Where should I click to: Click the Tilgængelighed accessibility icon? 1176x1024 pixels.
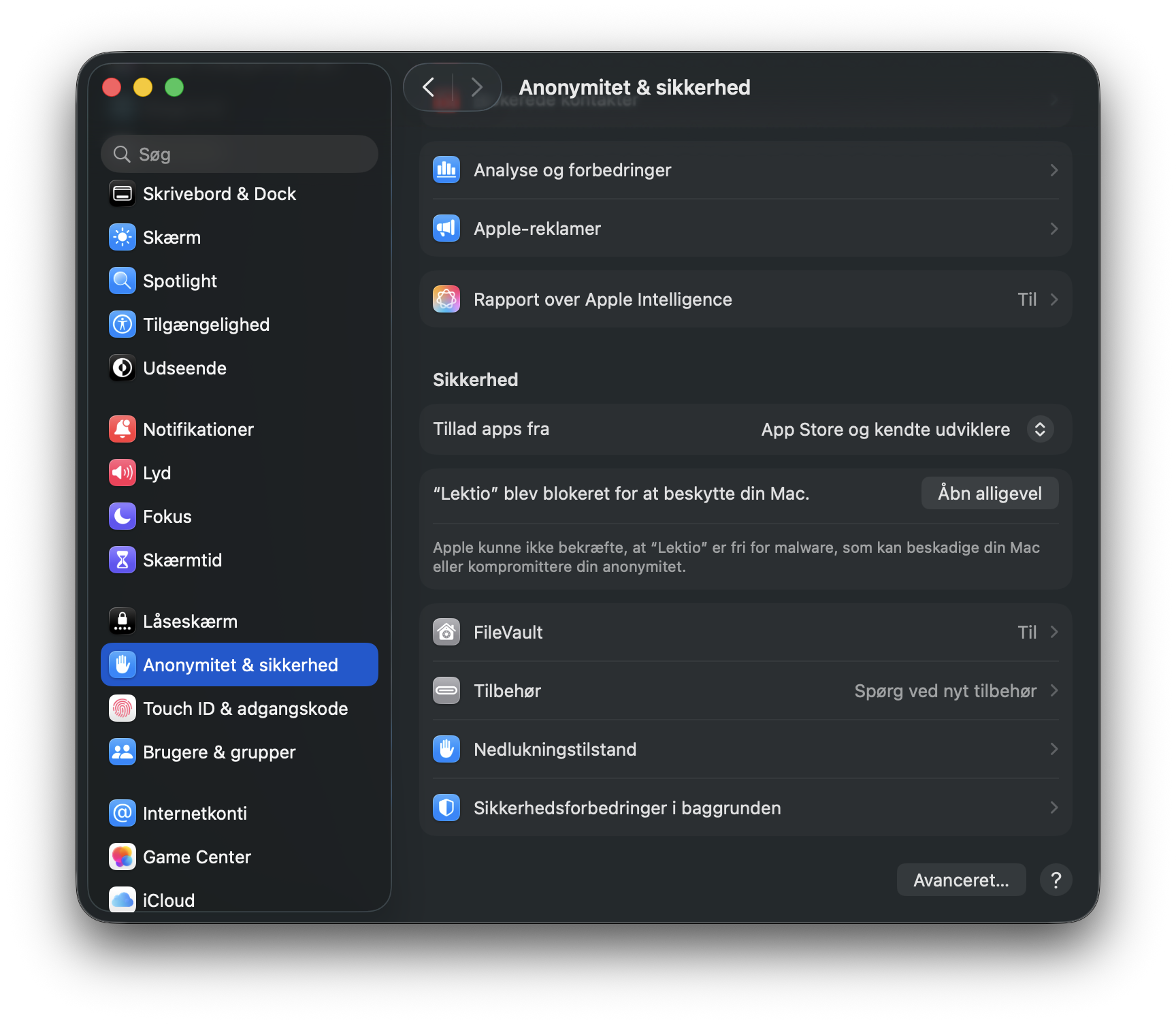(122, 325)
